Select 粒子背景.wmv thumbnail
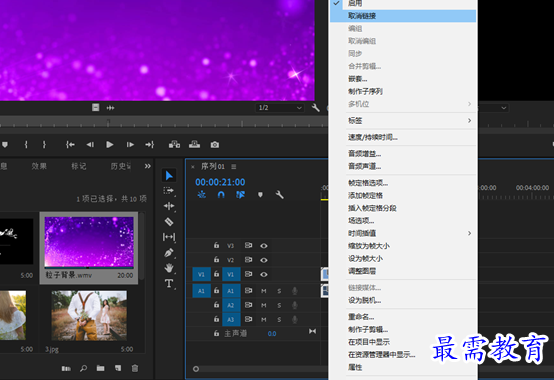The image size is (554, 380). (89, 242)
